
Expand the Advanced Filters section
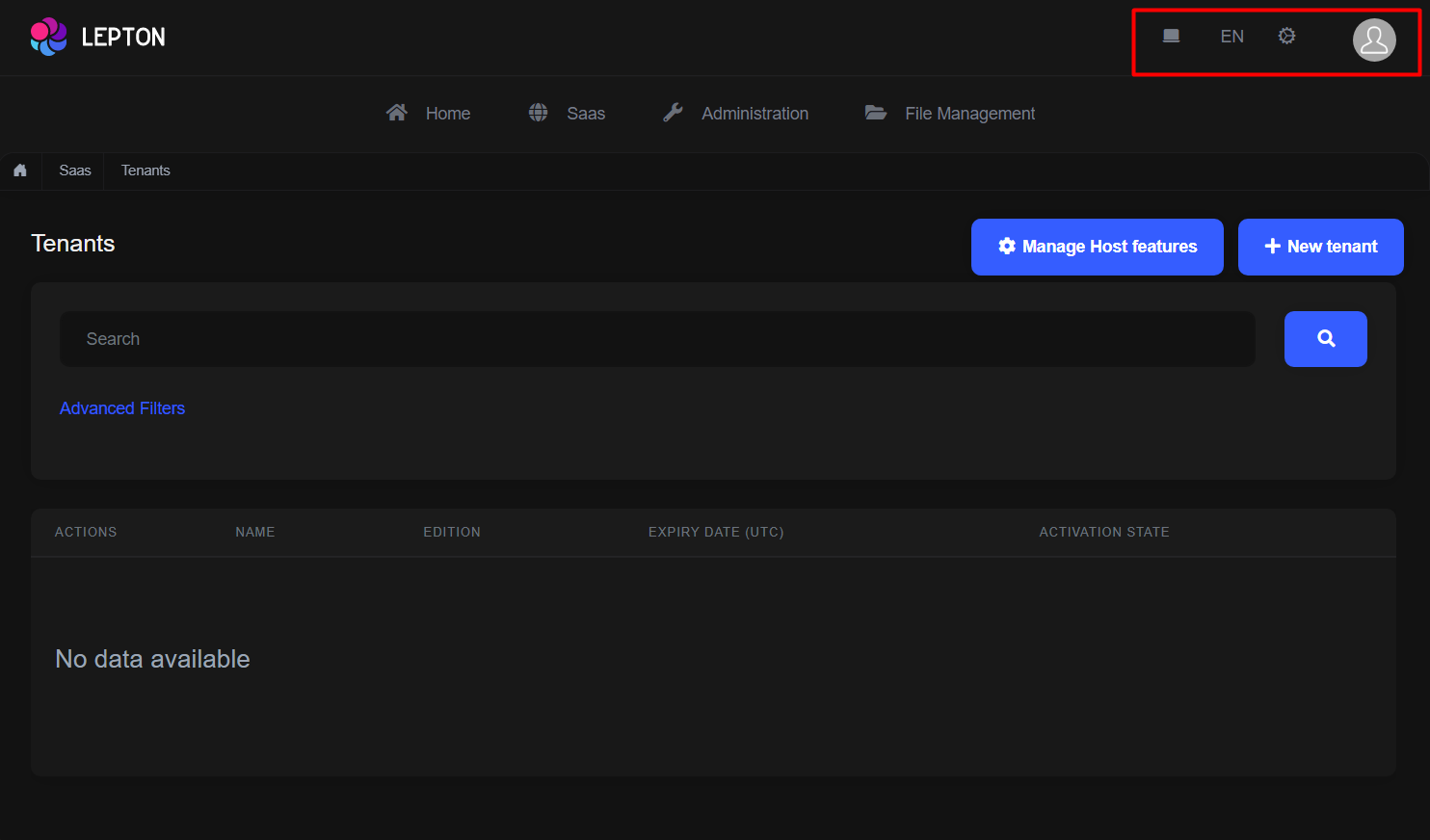[x=121, y=407]
